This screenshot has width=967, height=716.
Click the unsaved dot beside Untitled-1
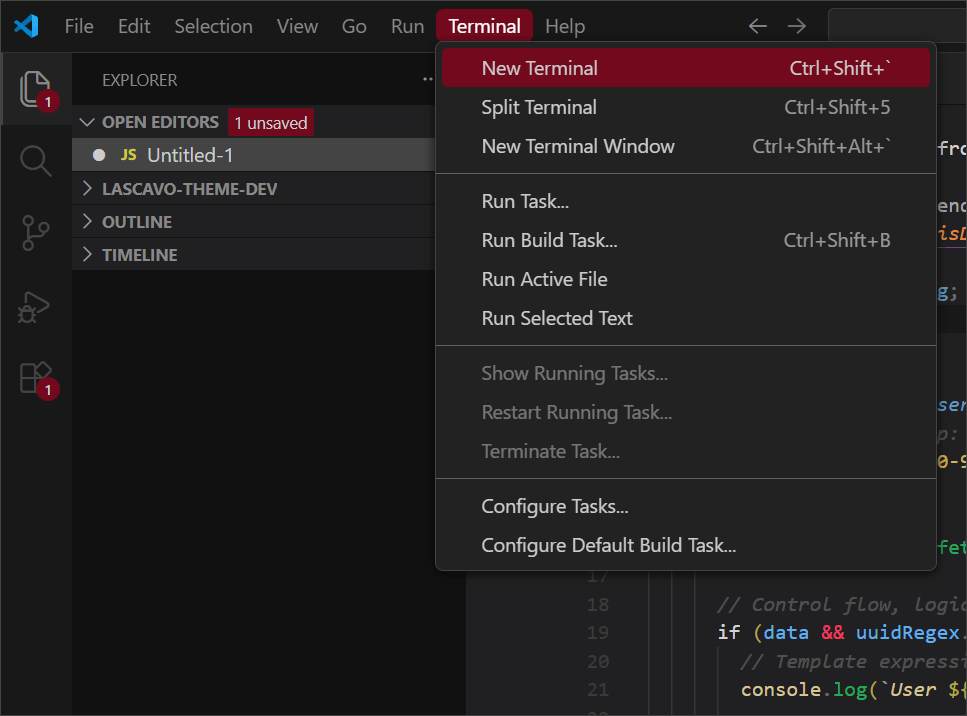pos(99,155)
